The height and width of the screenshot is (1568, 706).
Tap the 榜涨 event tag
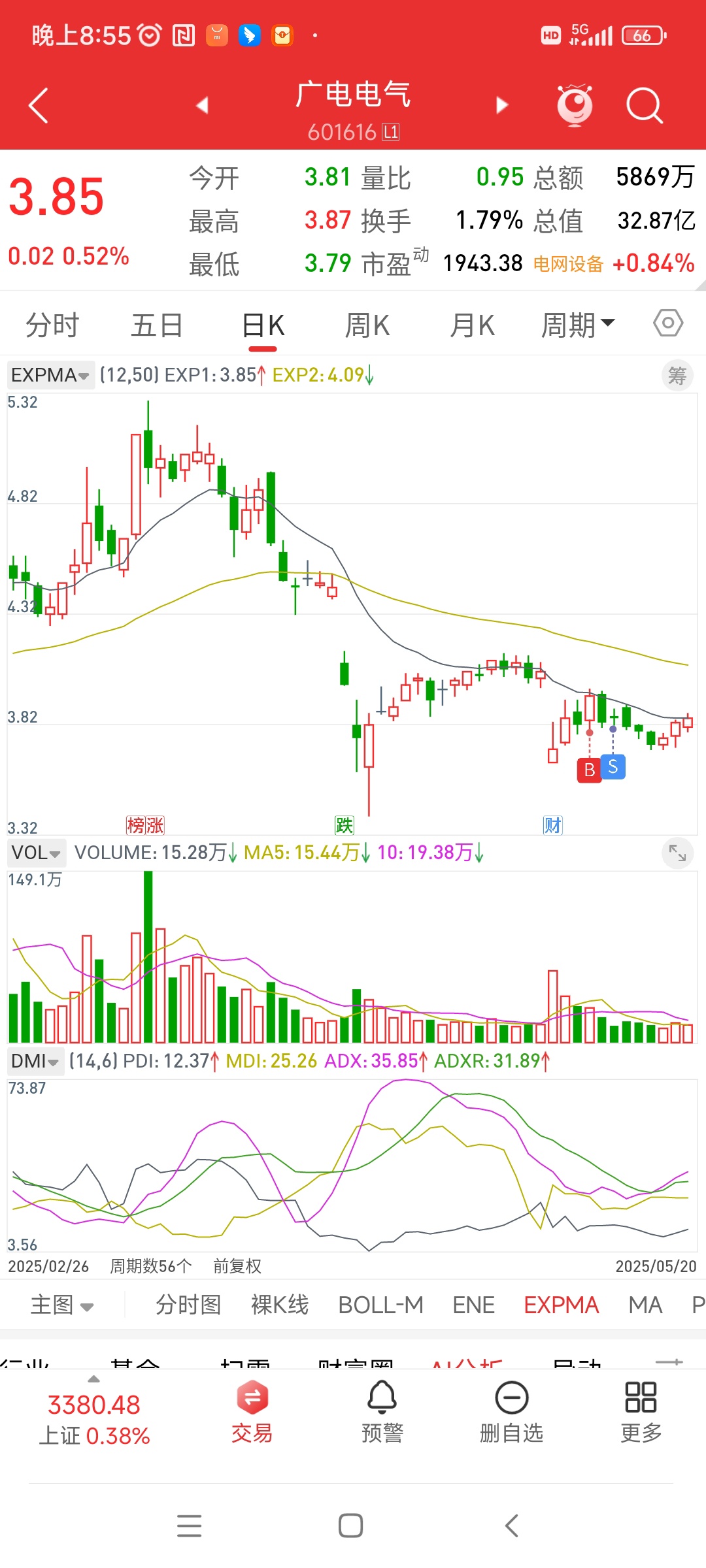[145, 825]
